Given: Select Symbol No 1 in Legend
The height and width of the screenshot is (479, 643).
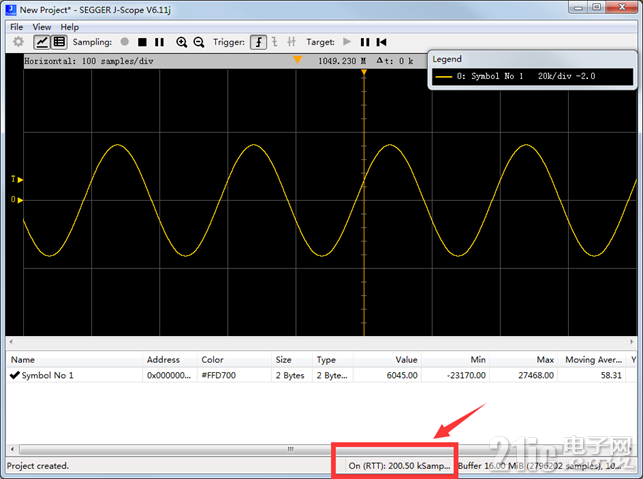Looking at the screenshot, I should (532, 76).
